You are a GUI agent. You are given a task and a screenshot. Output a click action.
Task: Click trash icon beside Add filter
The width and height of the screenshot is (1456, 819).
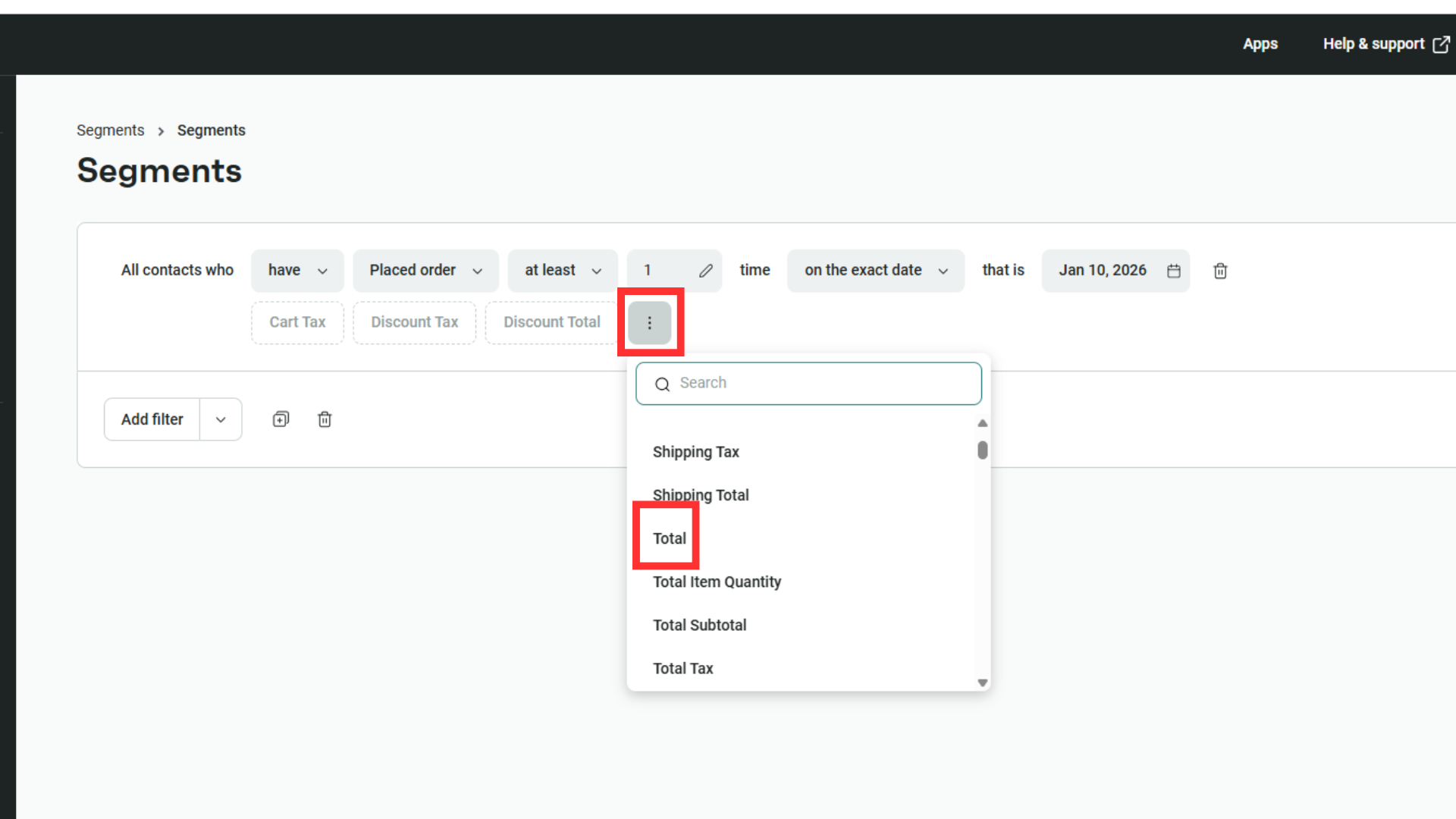(x=325, y=419)
